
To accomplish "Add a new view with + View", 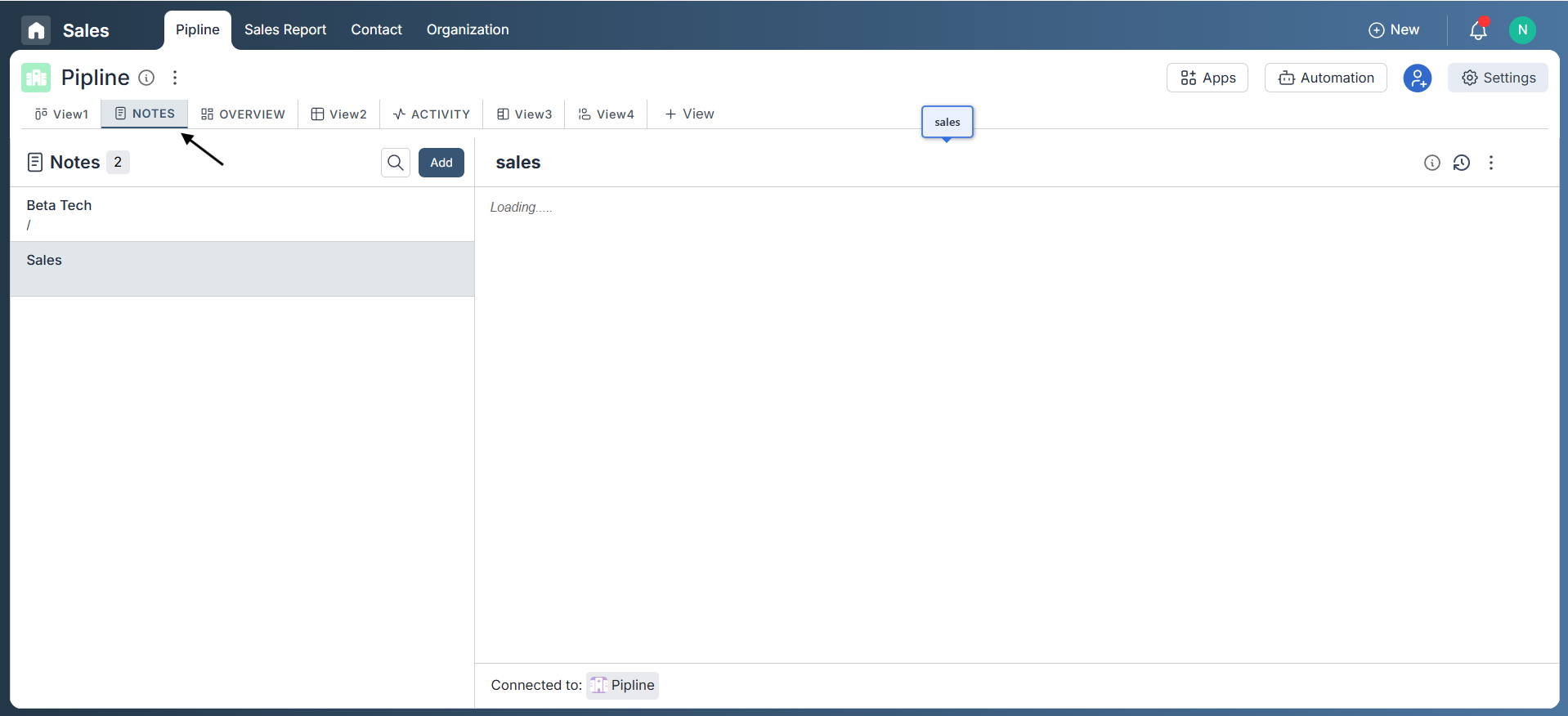I will pos(689,114).
